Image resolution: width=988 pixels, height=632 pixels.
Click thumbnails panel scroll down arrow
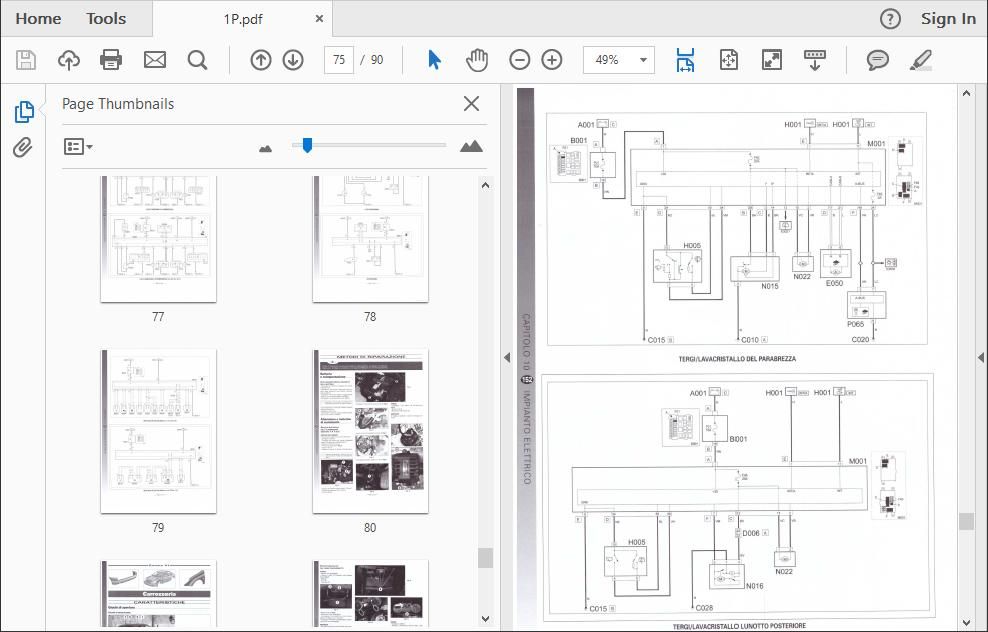tap(485, 619)
